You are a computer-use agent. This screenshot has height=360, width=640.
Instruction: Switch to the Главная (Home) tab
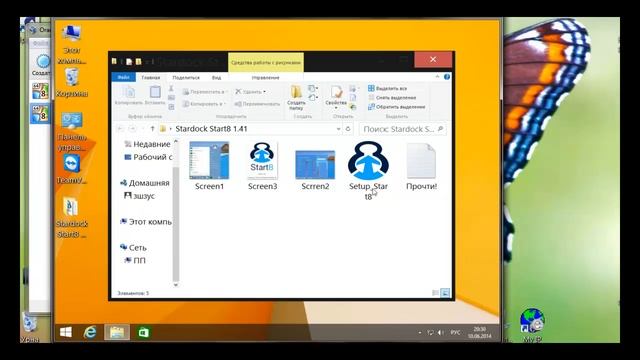point(151,77)
